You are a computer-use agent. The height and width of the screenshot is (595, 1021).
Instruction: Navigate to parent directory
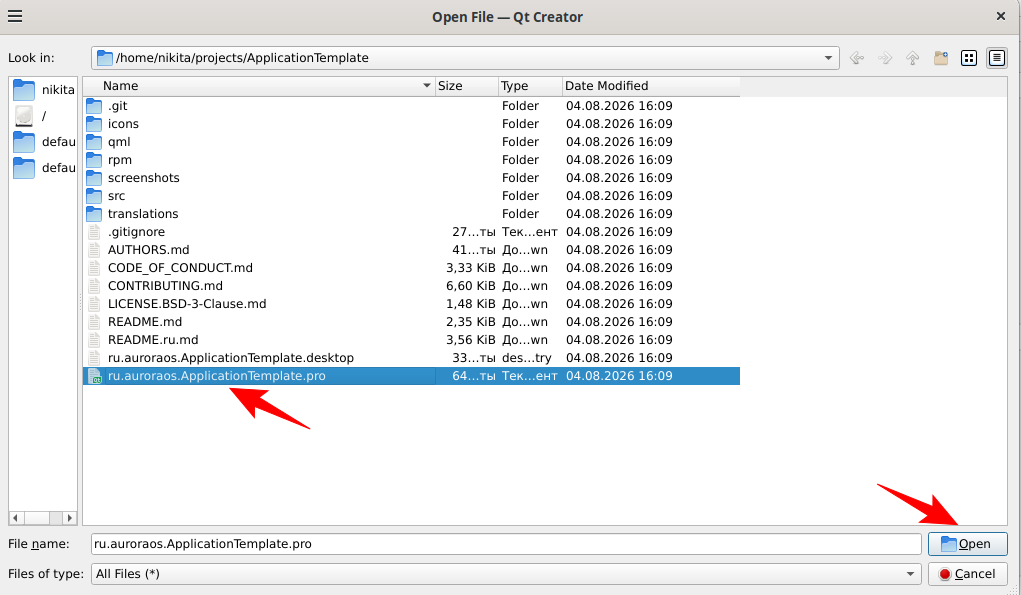(912, 58)
